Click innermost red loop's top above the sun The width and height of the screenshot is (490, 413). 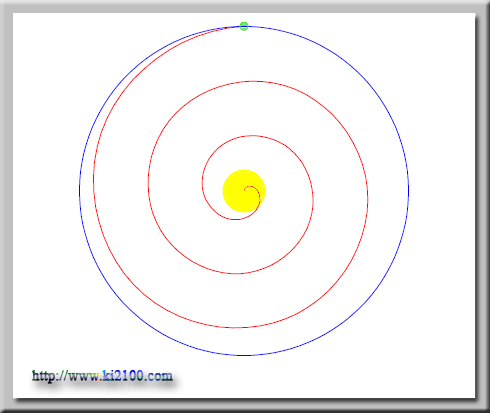tap(253, 135)
